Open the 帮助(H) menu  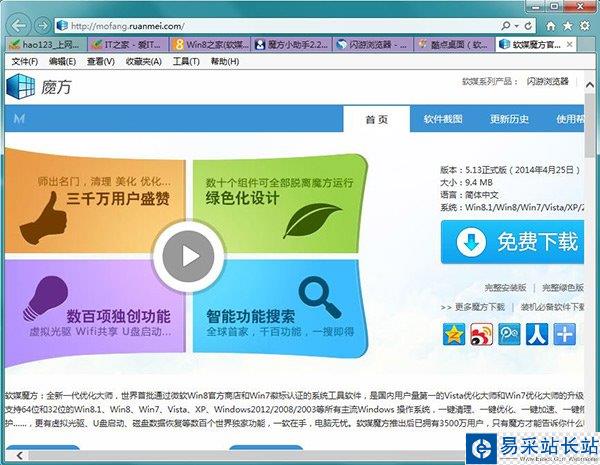[225, 61]
